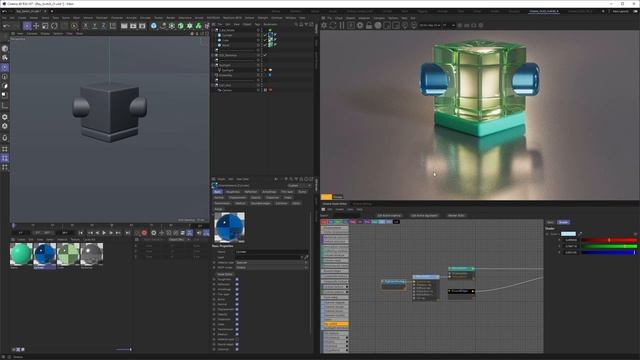Screen dimensions: 640x360
Task: Restart the Octane render with refresh icon
Action: coord(333,25)
